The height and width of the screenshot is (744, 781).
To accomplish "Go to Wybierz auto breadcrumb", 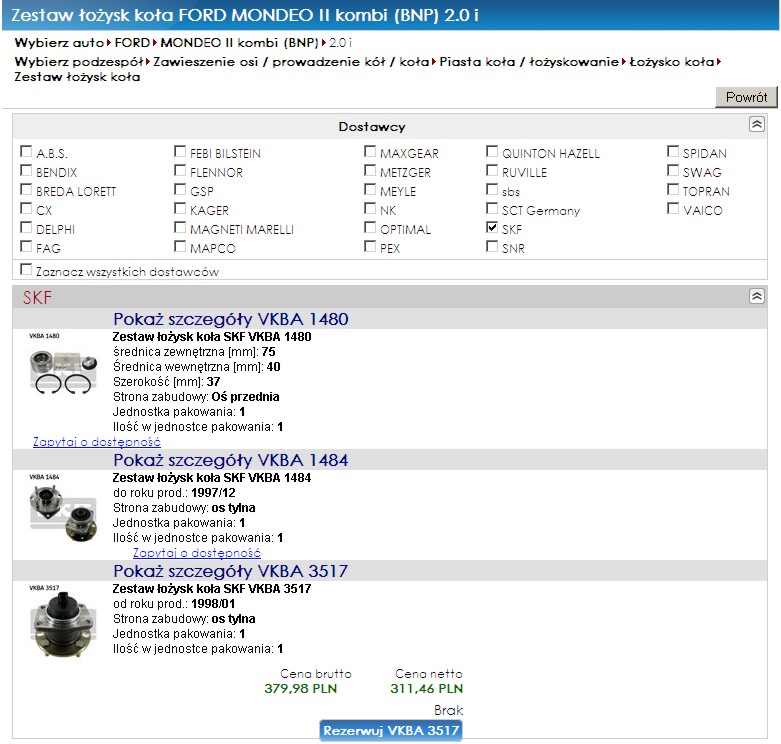I will (59, 43).
